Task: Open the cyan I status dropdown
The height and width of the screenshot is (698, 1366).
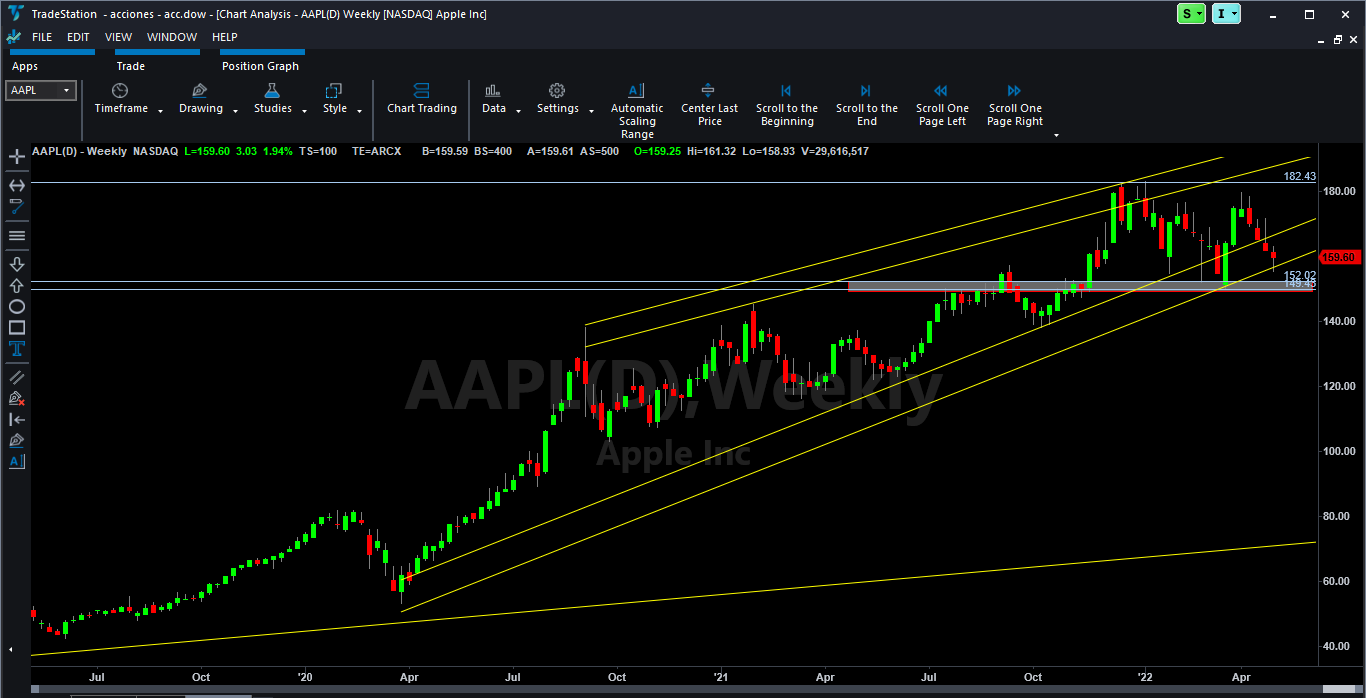Action: coord(1226,14)
